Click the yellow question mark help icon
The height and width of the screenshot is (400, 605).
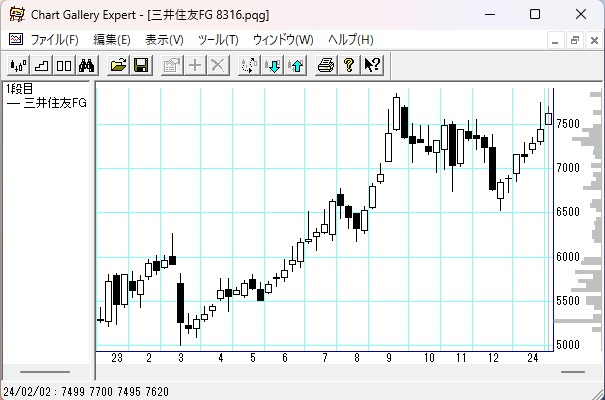(x=349, y=66)
